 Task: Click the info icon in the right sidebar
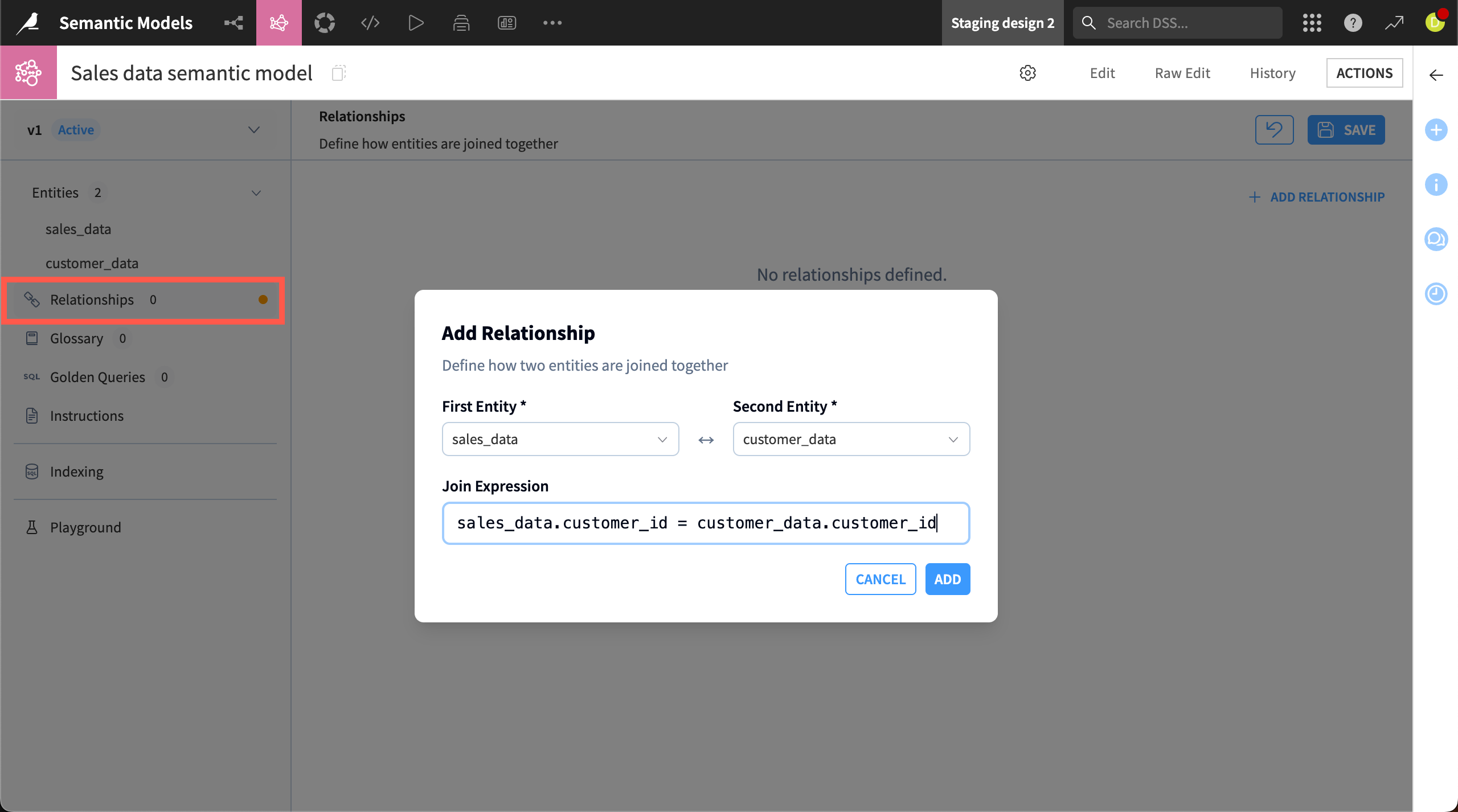pos(1437,184)
